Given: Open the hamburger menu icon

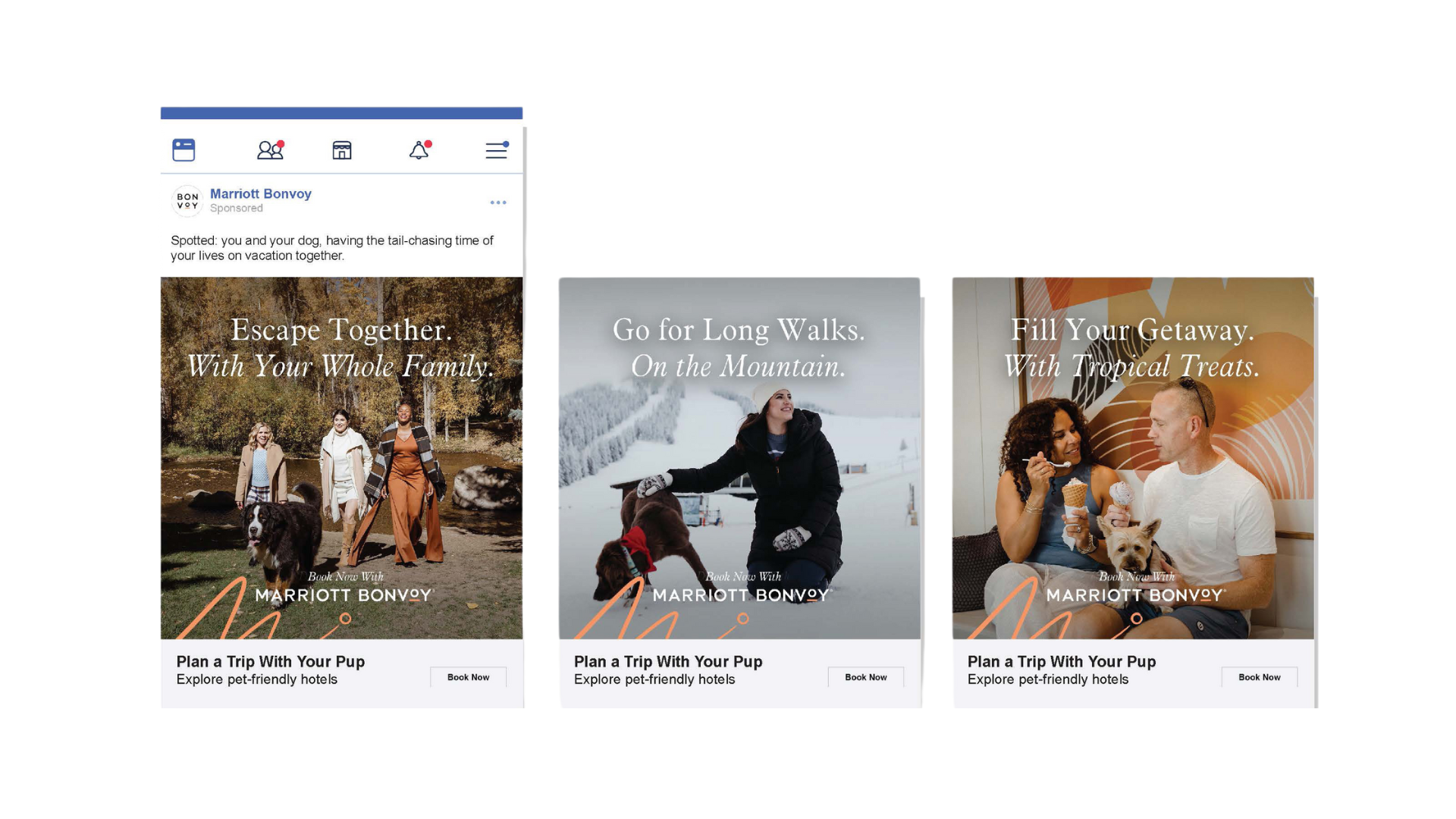Looking at the screenshot, I should point(497,150).
